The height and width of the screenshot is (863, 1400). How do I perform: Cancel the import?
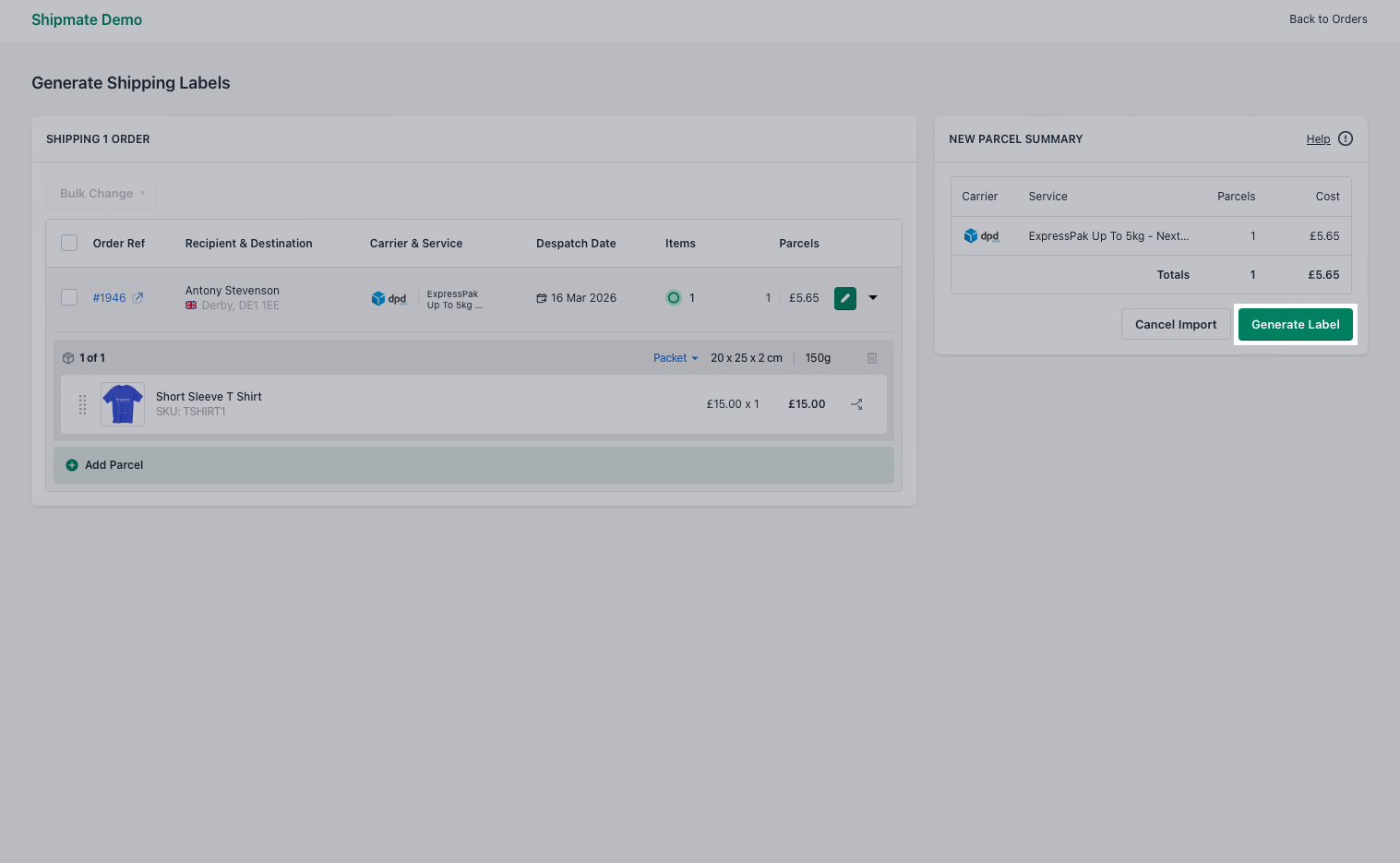[1175, 324]
